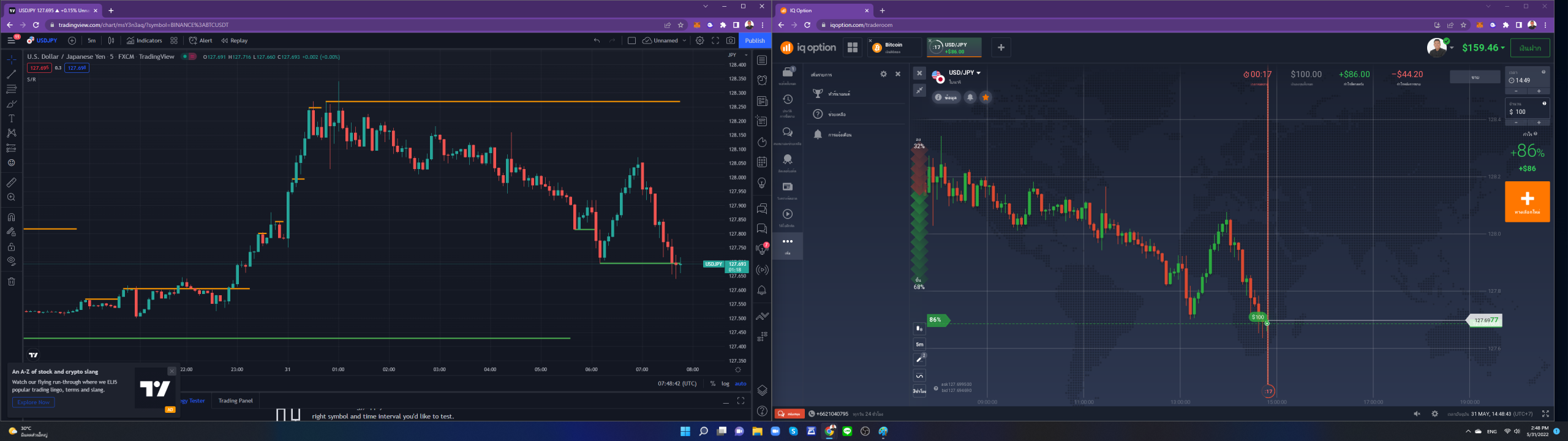This screenshot has height=441, width=1568.
Task: Click the green deposit button in IQ Option
Action: click(1529, 48)
